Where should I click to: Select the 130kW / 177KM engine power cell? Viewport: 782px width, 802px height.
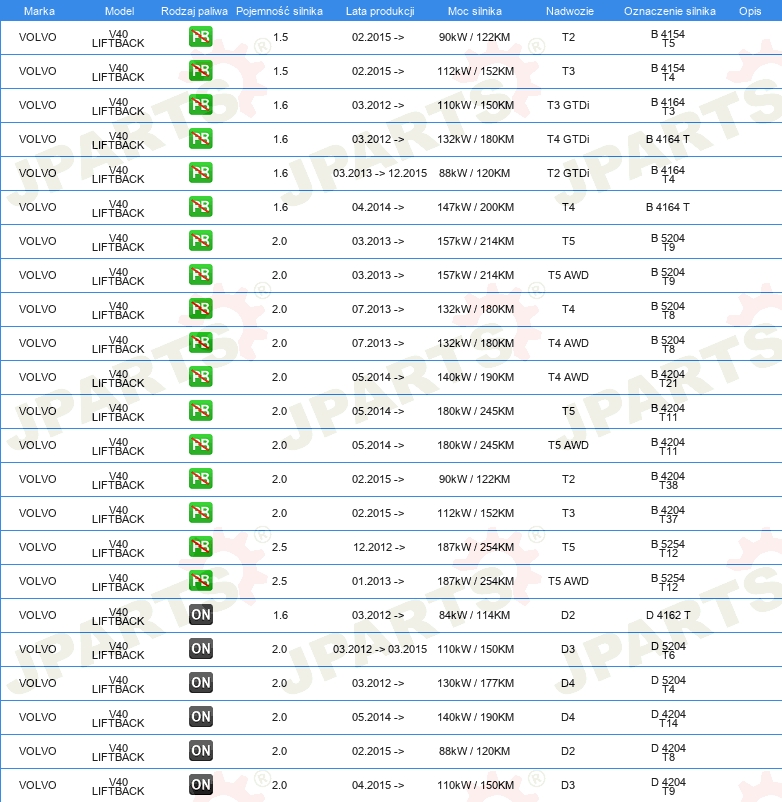coord(476,683)
